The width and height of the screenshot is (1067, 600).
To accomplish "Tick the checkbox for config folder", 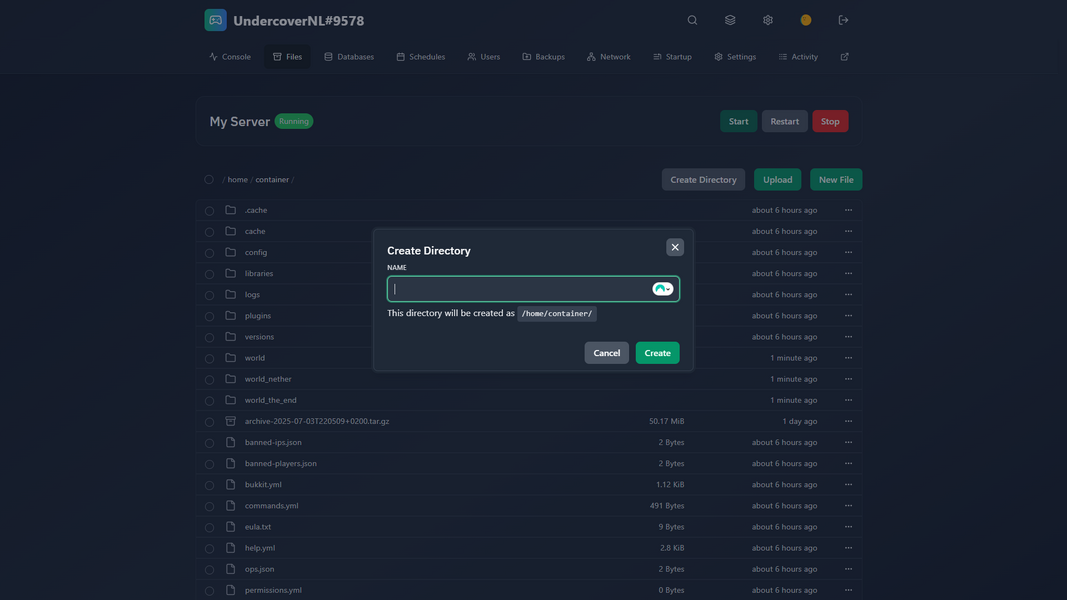I will pos(210,253).
